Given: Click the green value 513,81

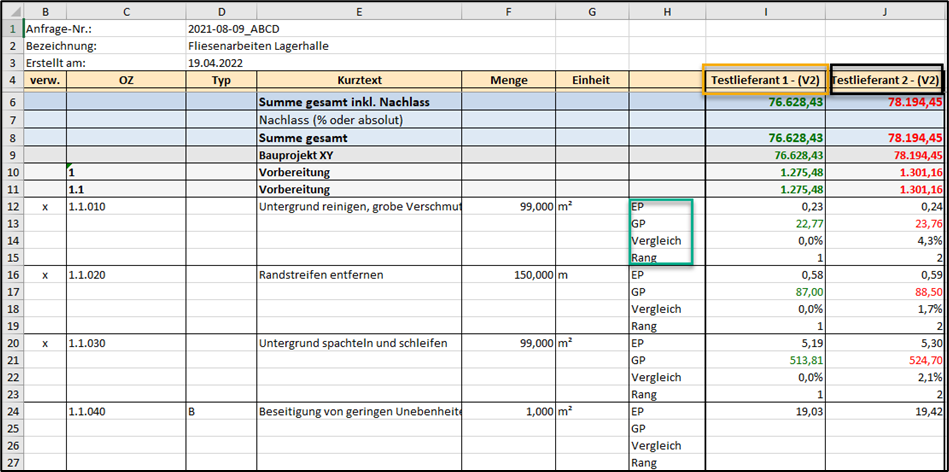Looking at the screenshot, I should (x=803, y=359).
